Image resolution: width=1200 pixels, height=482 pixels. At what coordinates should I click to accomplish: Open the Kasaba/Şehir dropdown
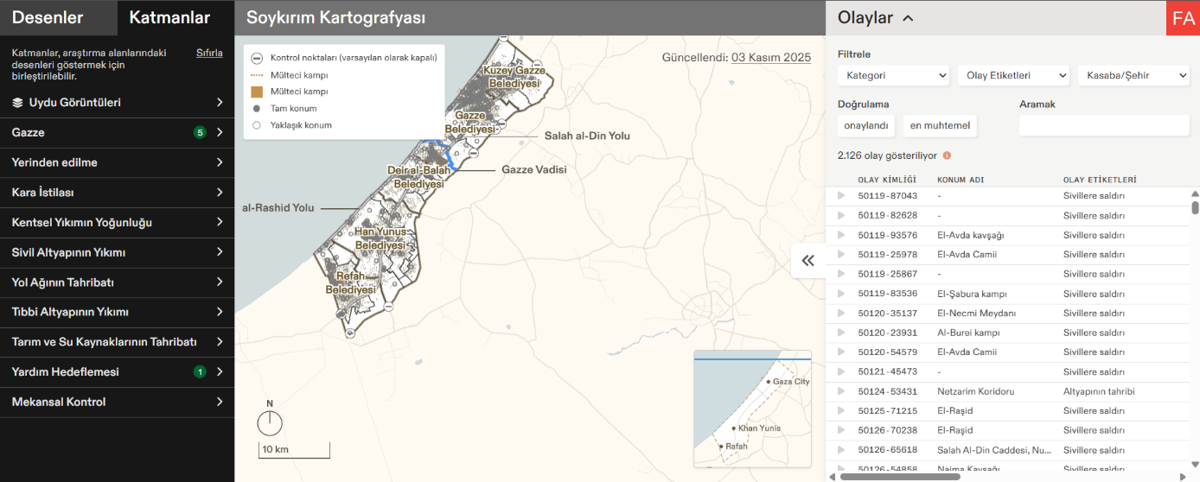coord(1132,75)
